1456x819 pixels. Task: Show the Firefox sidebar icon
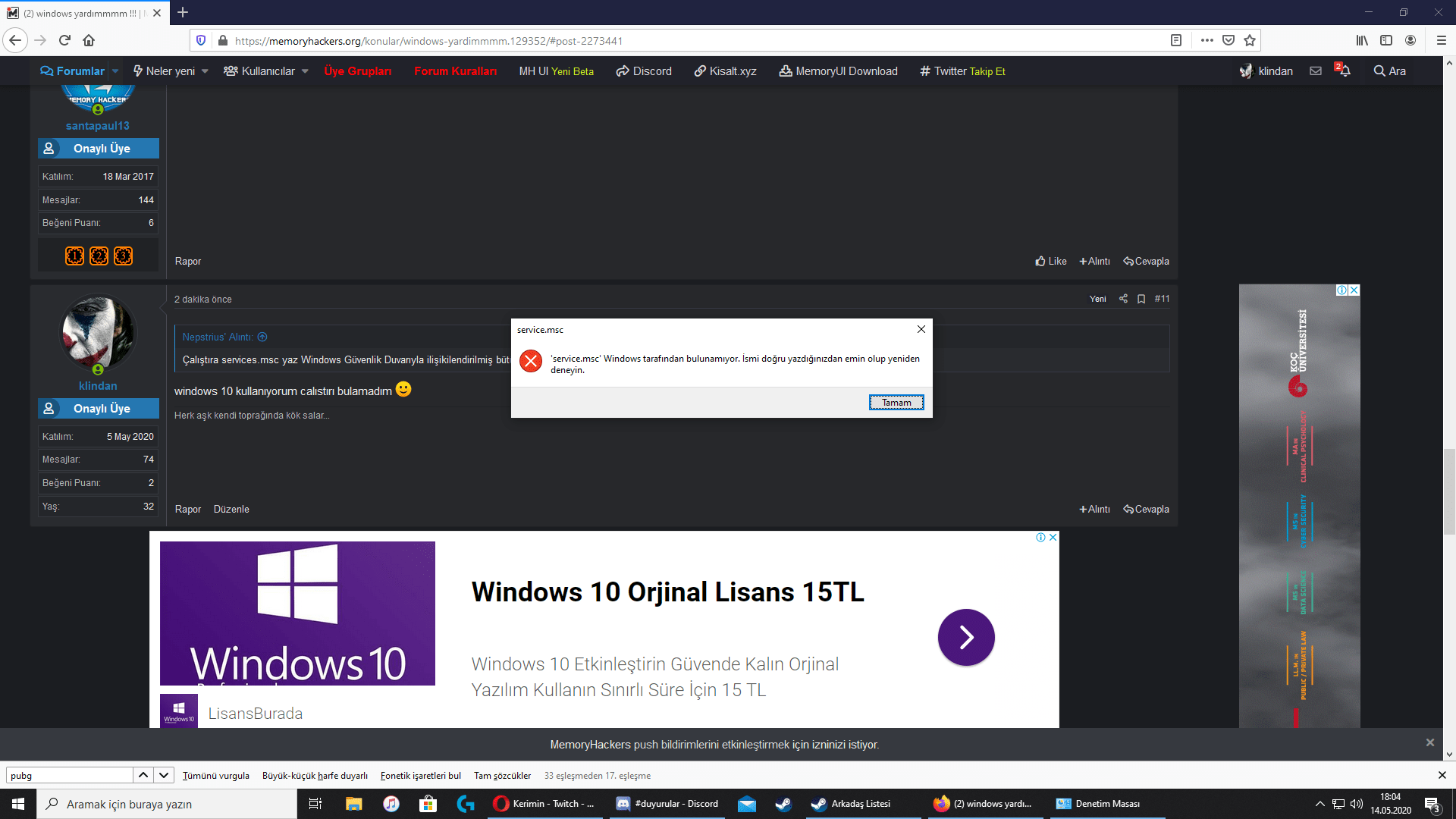click(1386, 40)
